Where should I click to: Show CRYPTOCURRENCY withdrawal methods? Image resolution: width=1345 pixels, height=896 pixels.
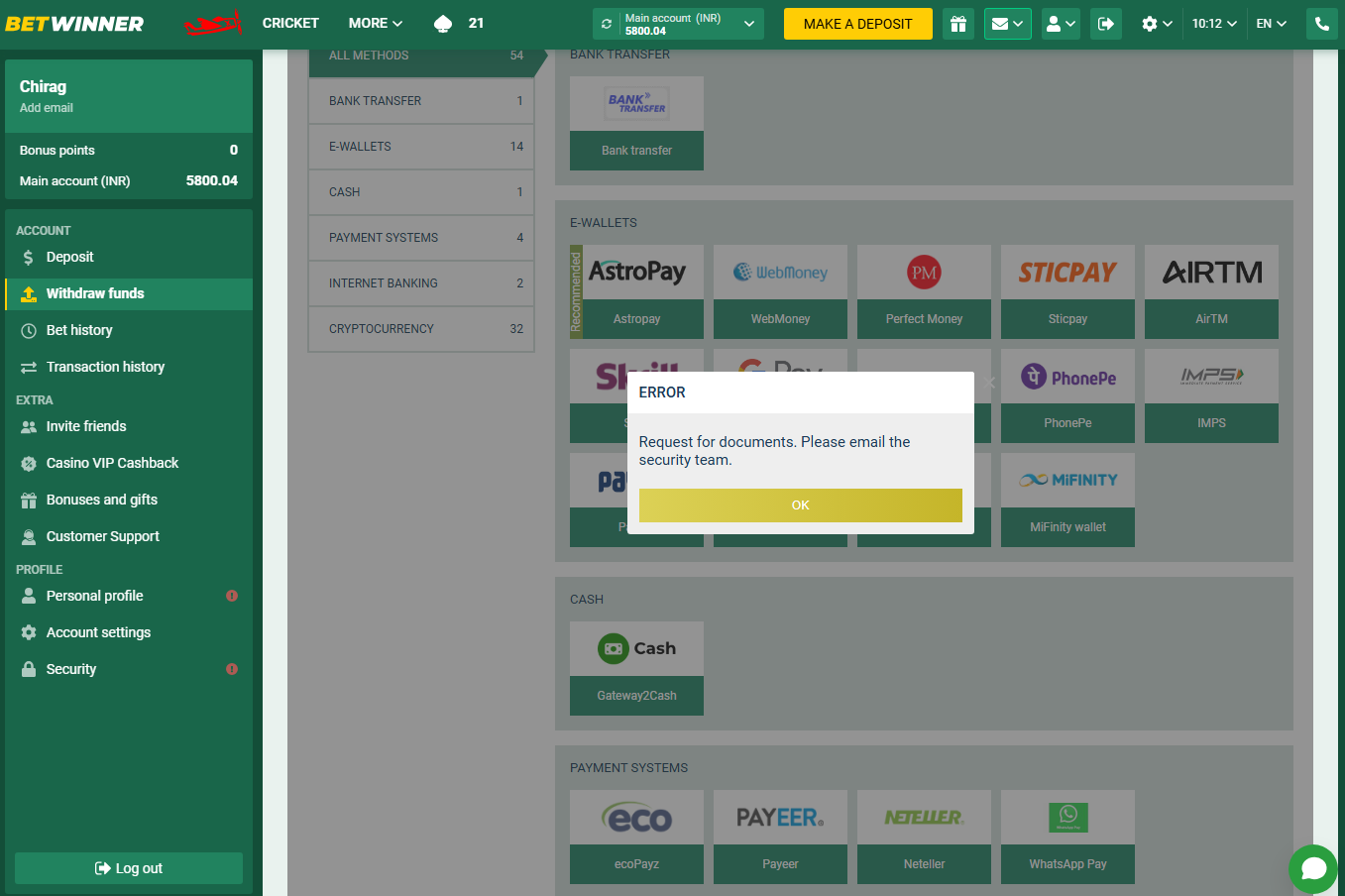[x=421, y=329]
